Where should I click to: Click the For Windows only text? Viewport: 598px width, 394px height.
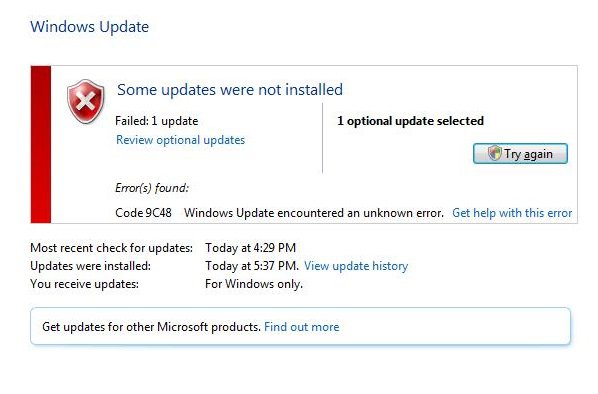click(254, 284)
